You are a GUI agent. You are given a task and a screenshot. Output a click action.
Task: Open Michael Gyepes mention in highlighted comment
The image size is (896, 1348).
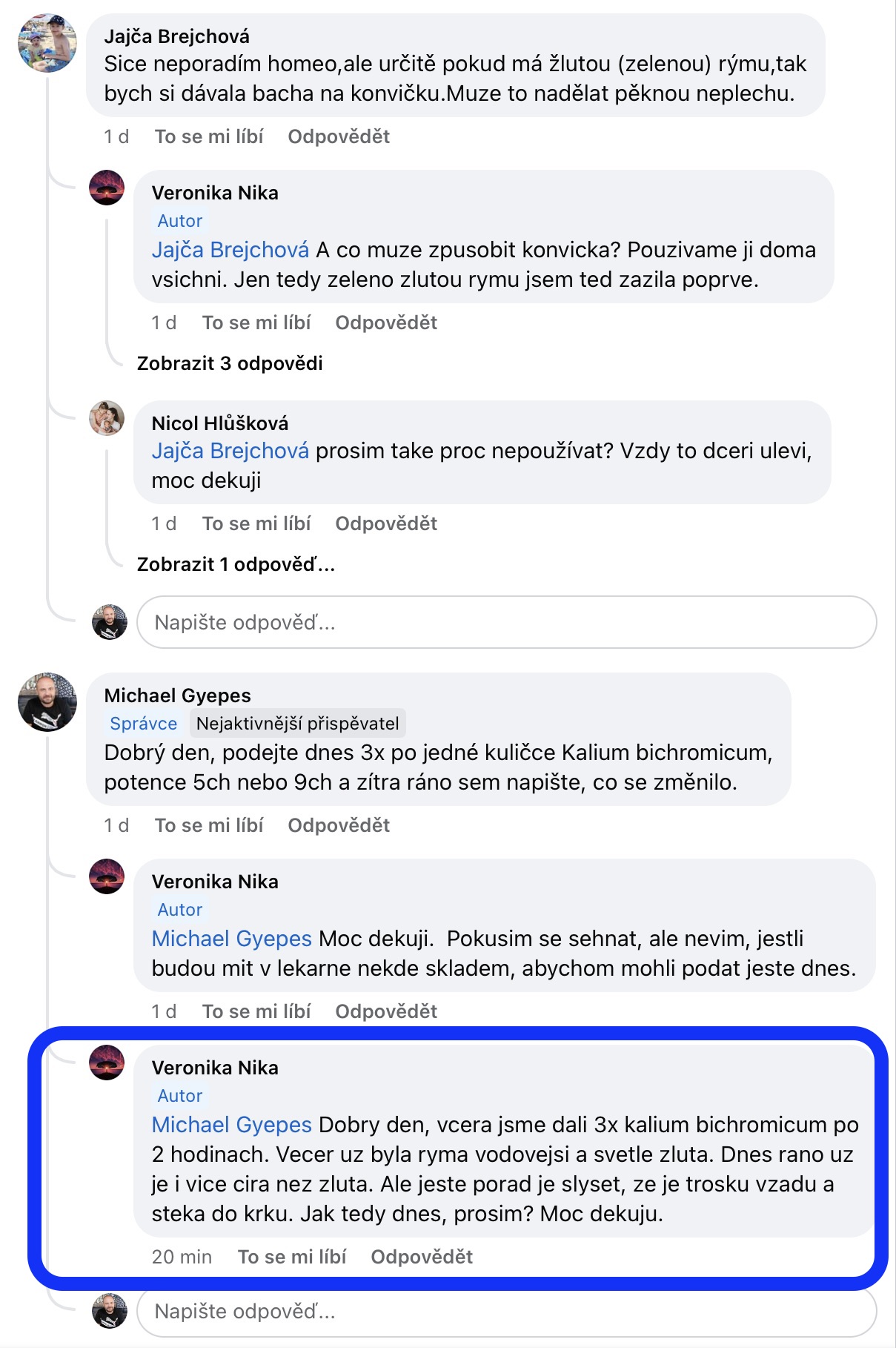coord(232,1125)
